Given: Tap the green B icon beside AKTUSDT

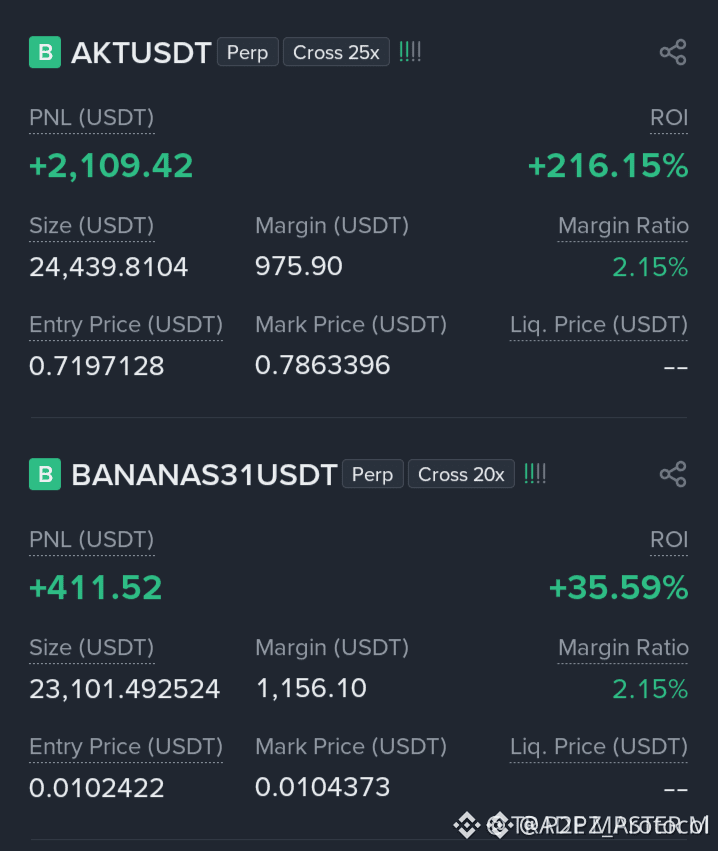Looking at the screenshot, I should (x=45, y=52).
